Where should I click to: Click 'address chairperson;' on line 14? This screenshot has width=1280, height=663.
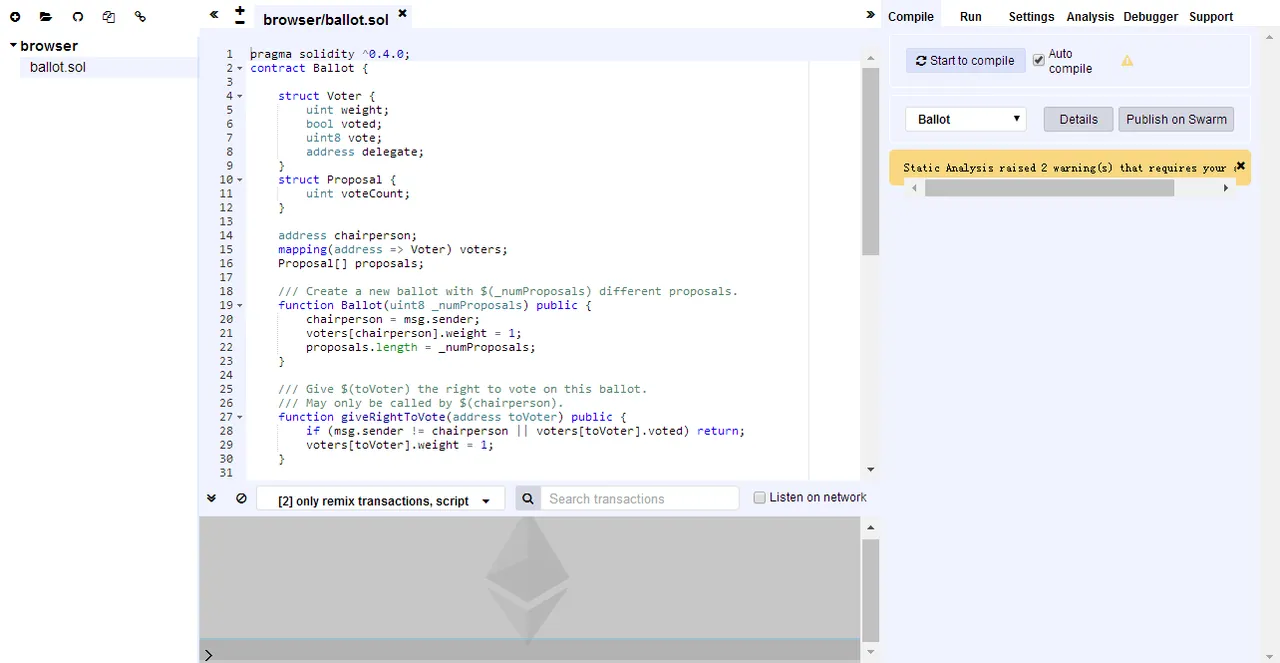coord(348,236)
